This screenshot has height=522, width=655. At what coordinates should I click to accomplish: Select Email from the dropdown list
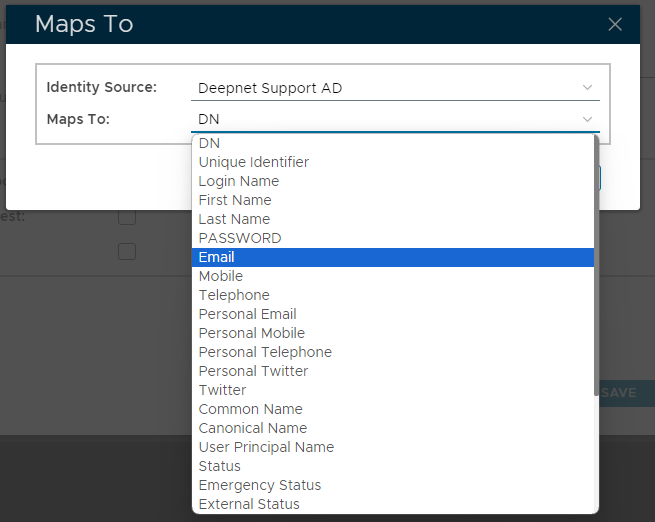pyautogui.click(x=217, y=257)
